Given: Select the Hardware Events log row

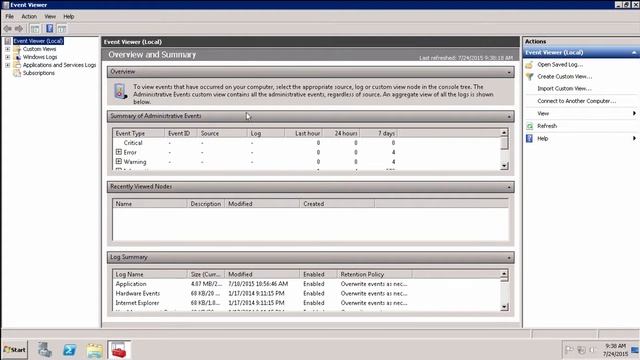Looking at the screenshot, I should pos(307,293).
